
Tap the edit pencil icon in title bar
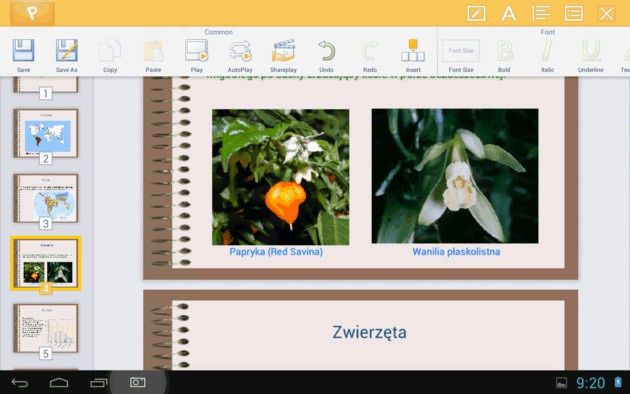tap(476, 13)
